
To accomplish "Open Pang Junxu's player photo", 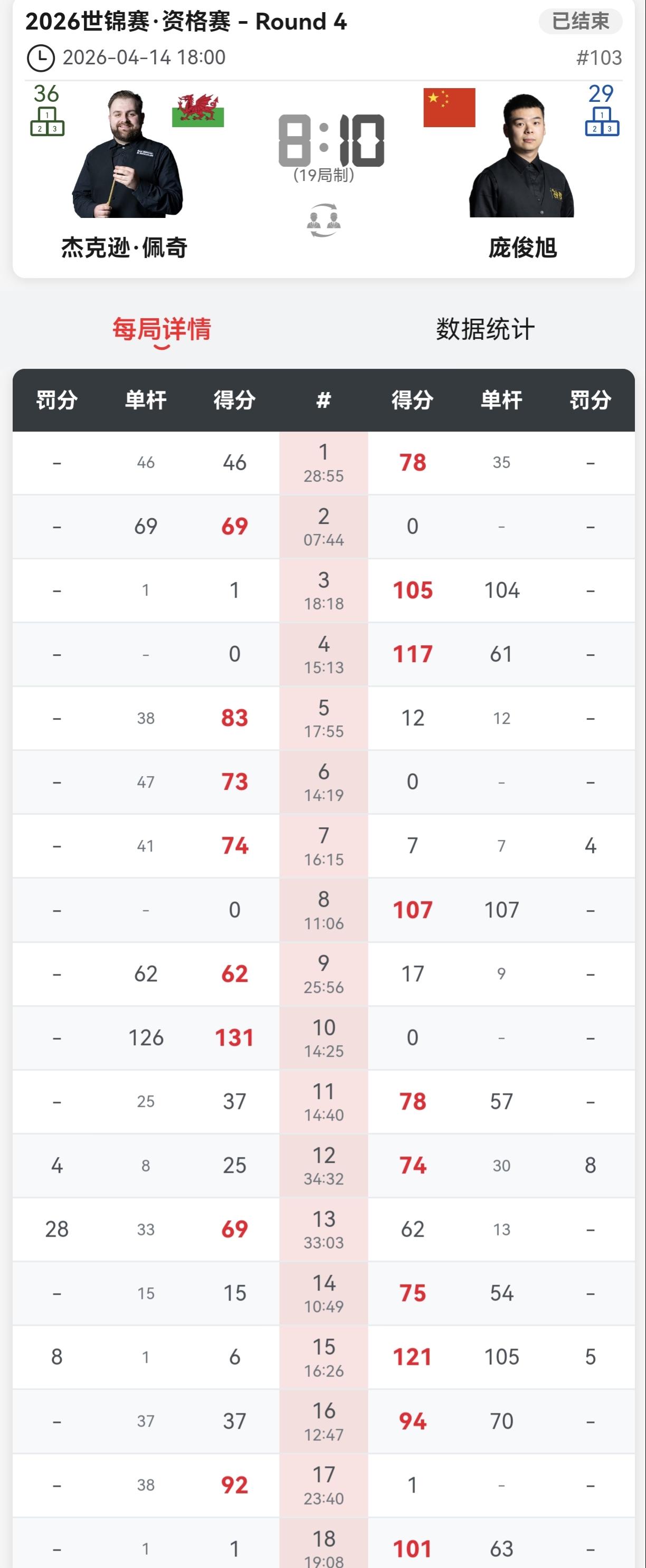I will [x=522, y=155].
